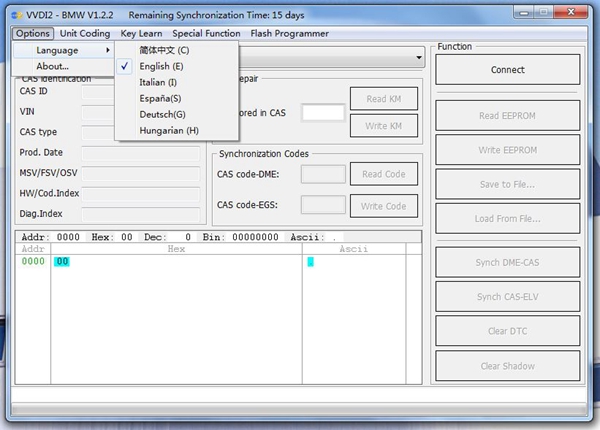
Task: Open the Options menu
Action: click(33, 34)
